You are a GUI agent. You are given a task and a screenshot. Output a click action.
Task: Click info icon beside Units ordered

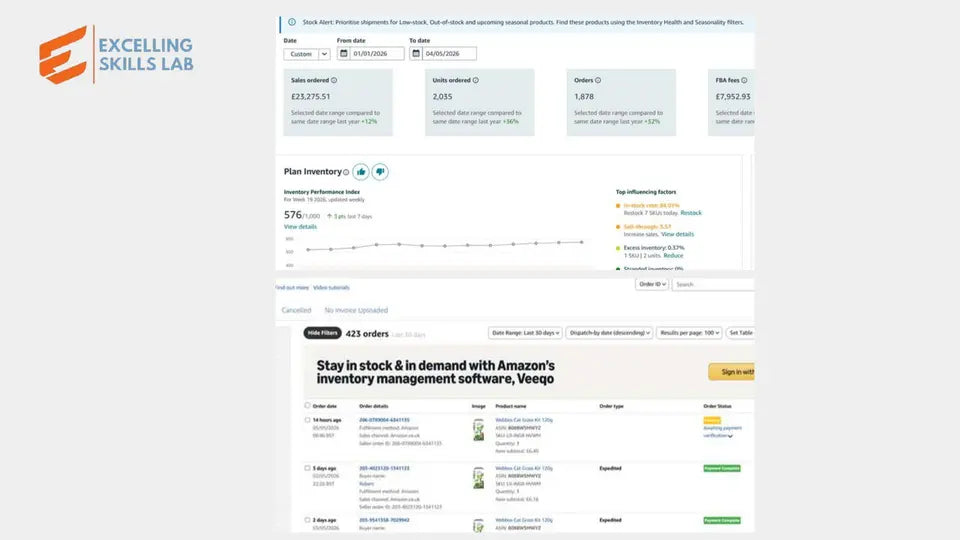[476, 80]
